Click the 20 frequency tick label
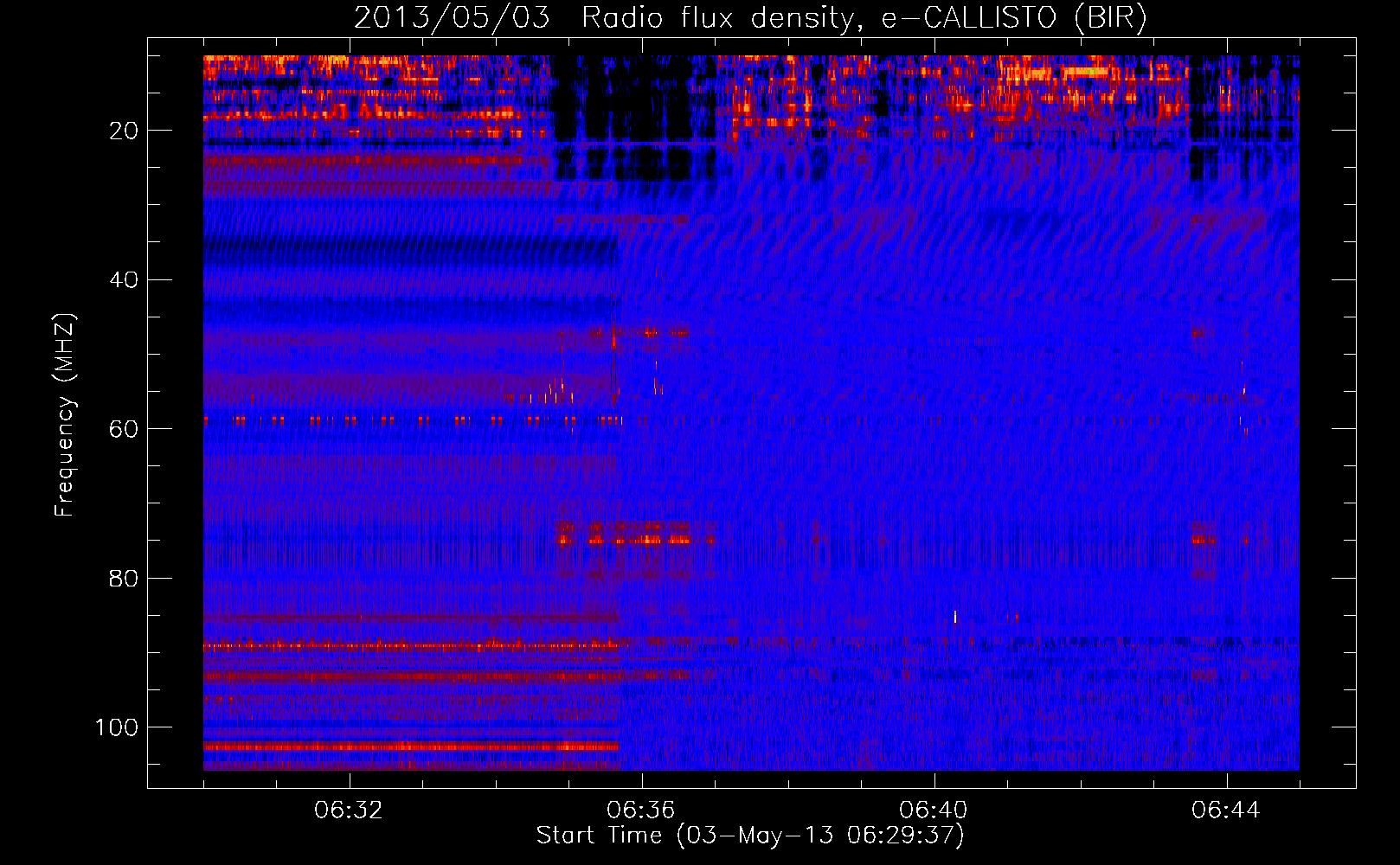The image size is (1400, 865). pos(124,131)
